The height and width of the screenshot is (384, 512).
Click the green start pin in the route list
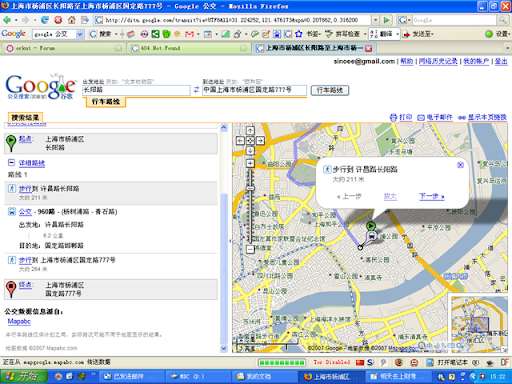(11, 143)
